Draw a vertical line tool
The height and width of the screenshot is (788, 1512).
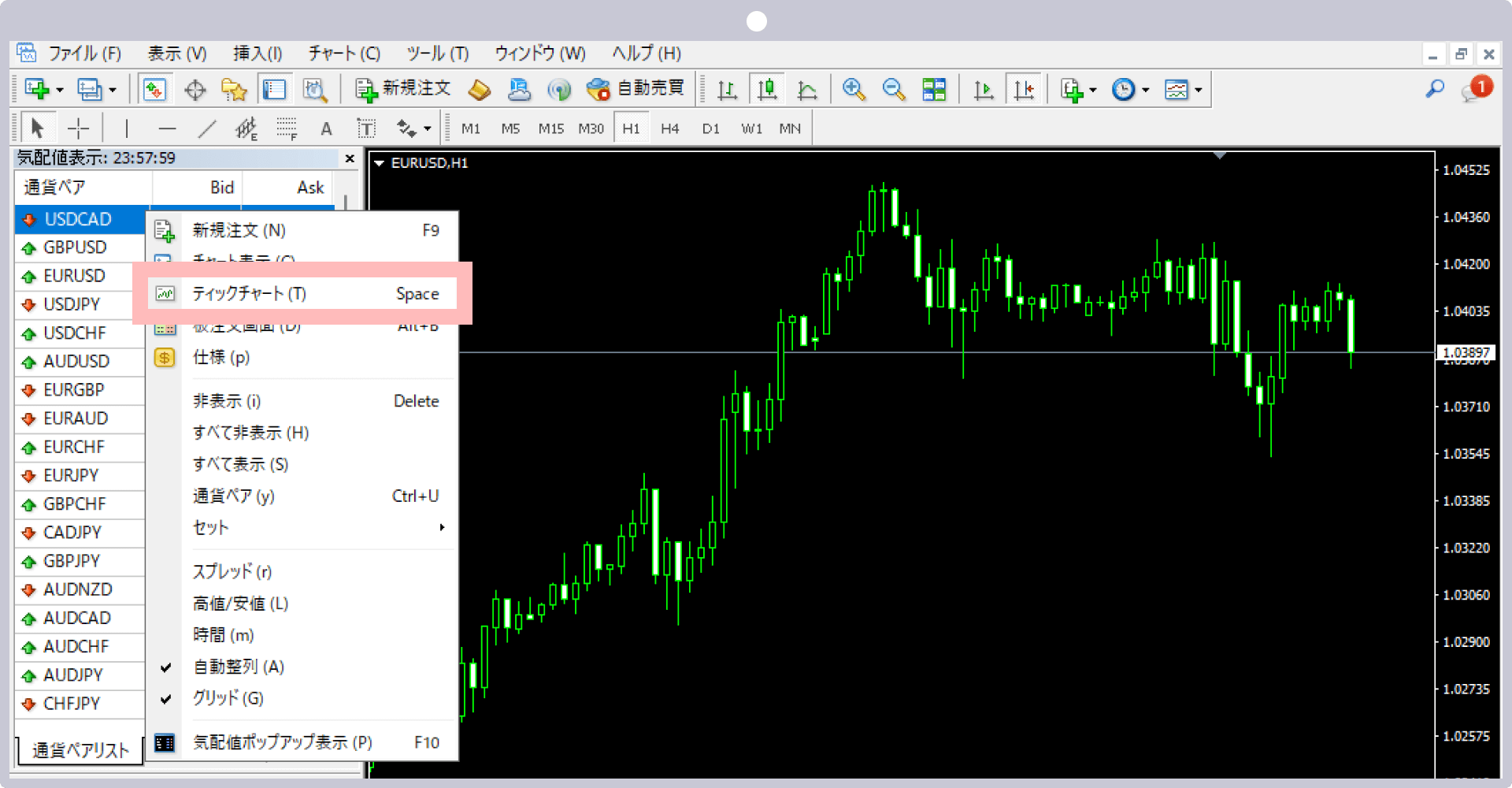pyautogui.click(x=126, y=128)
